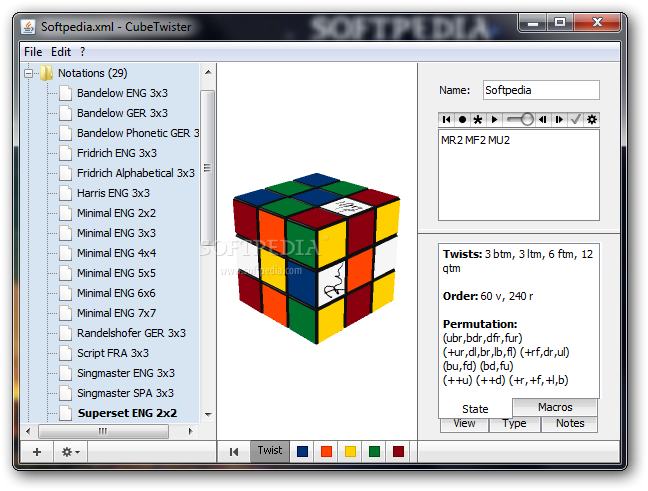This screenshot has width=648, height=491.
Task: Select the blue color swatch
Action: (x=303, y=451)
